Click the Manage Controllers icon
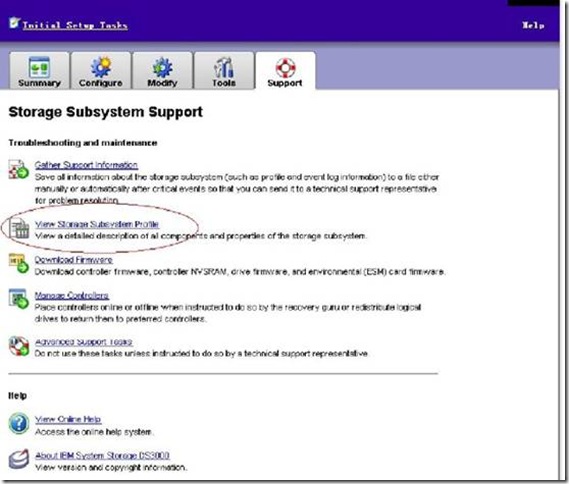Image resolution: width=569 pixels, height=484 pixels. pyautogui.click(x=19, y=299)
